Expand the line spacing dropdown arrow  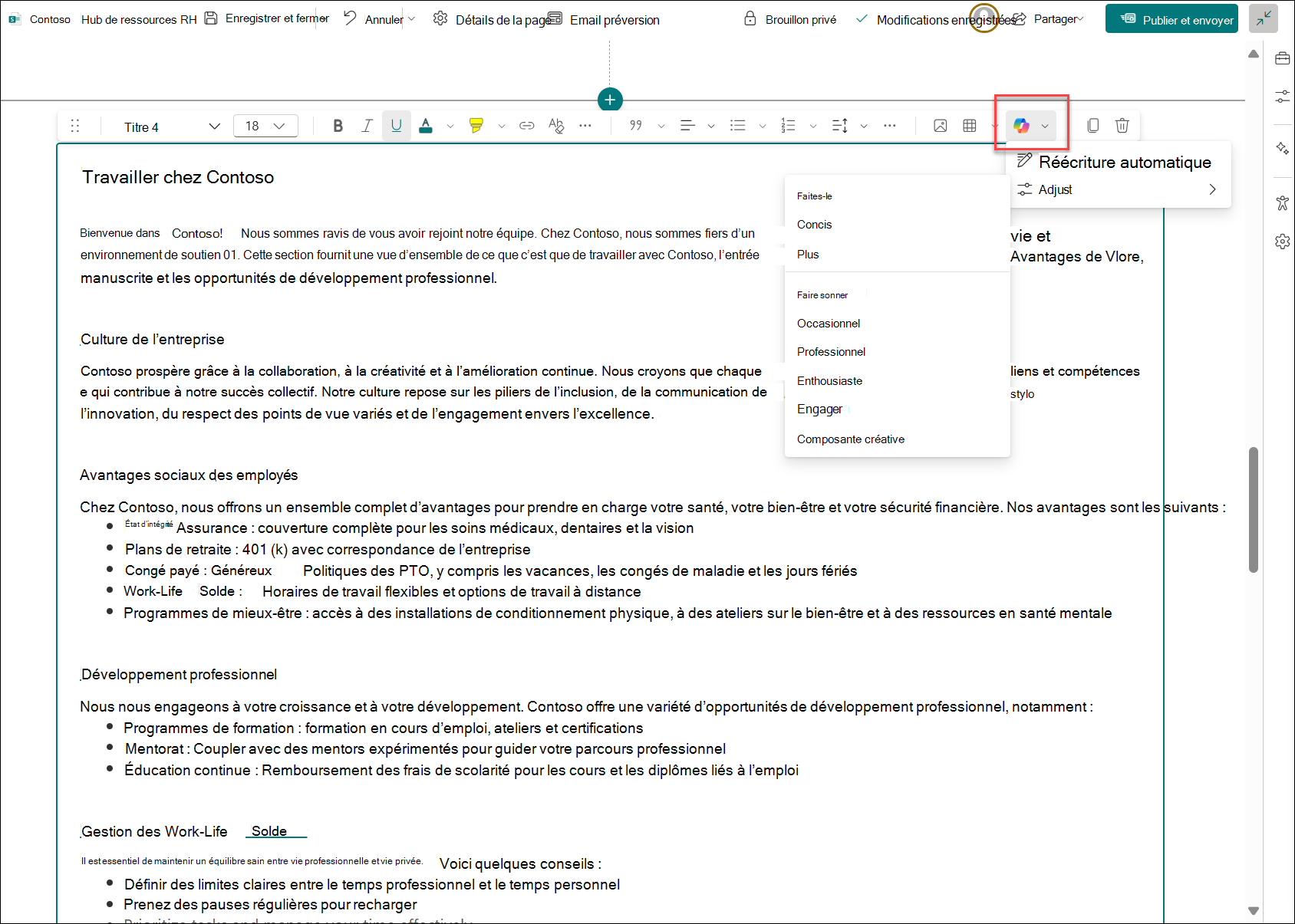[864, 126]
